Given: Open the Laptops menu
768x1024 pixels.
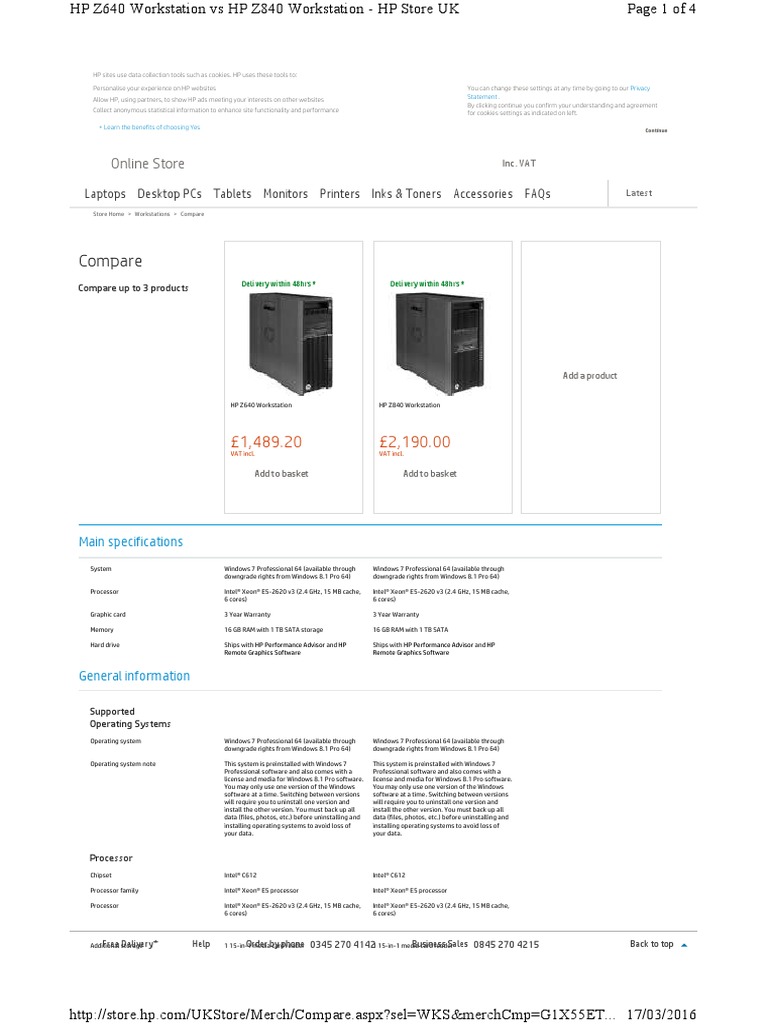Looking at the screenshot, I should [104, 194].
